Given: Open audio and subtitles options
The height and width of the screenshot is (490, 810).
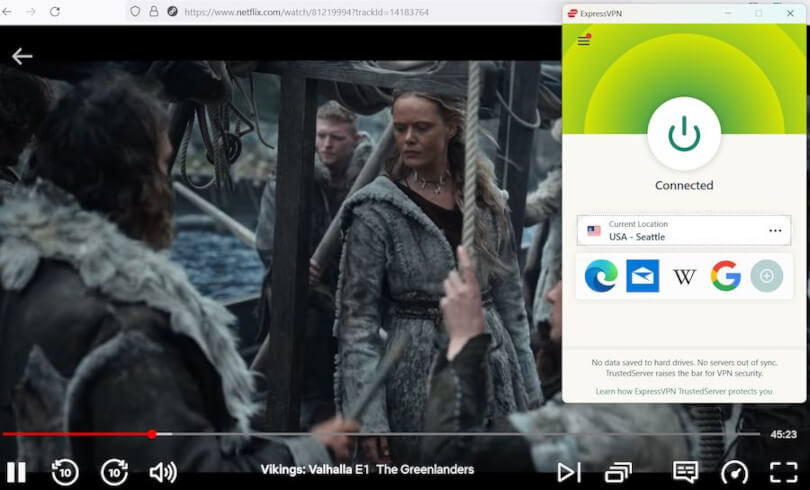Looking at the screenshot, I should [x=686, y=472].
